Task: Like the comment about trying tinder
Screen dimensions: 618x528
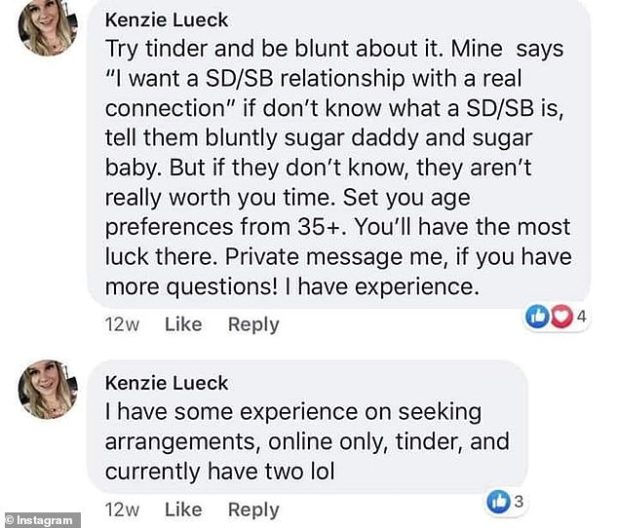Action: 182,324
